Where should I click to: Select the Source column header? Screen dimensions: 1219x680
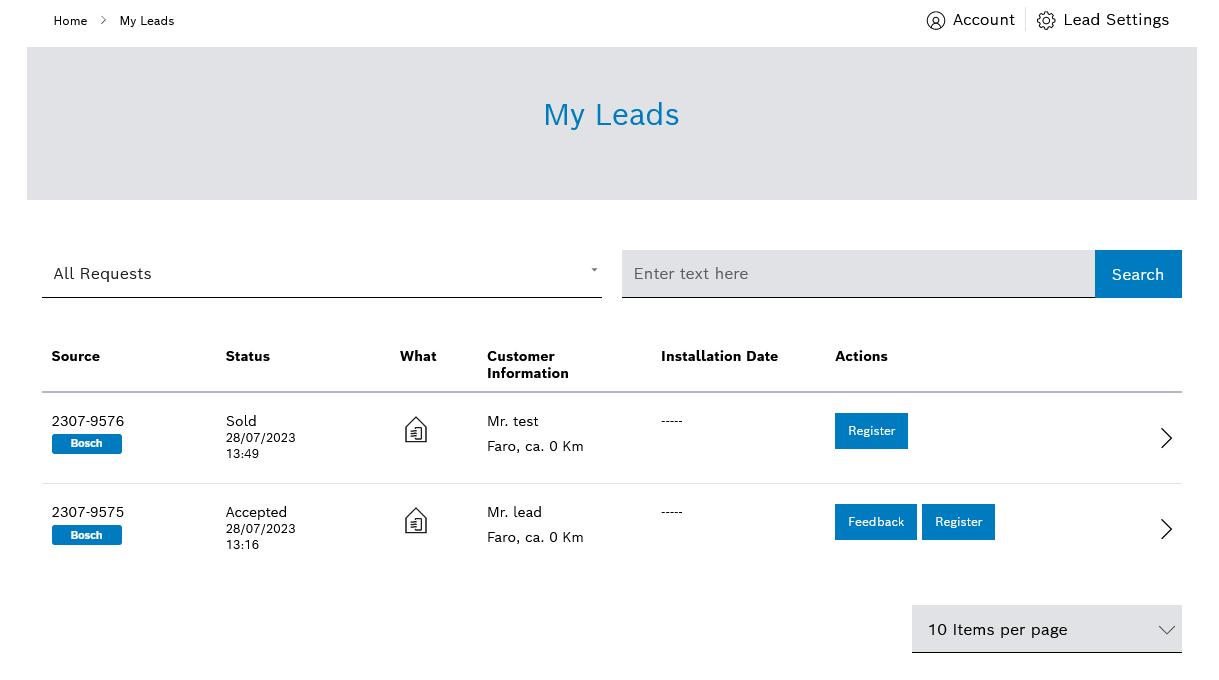[76, 356]
